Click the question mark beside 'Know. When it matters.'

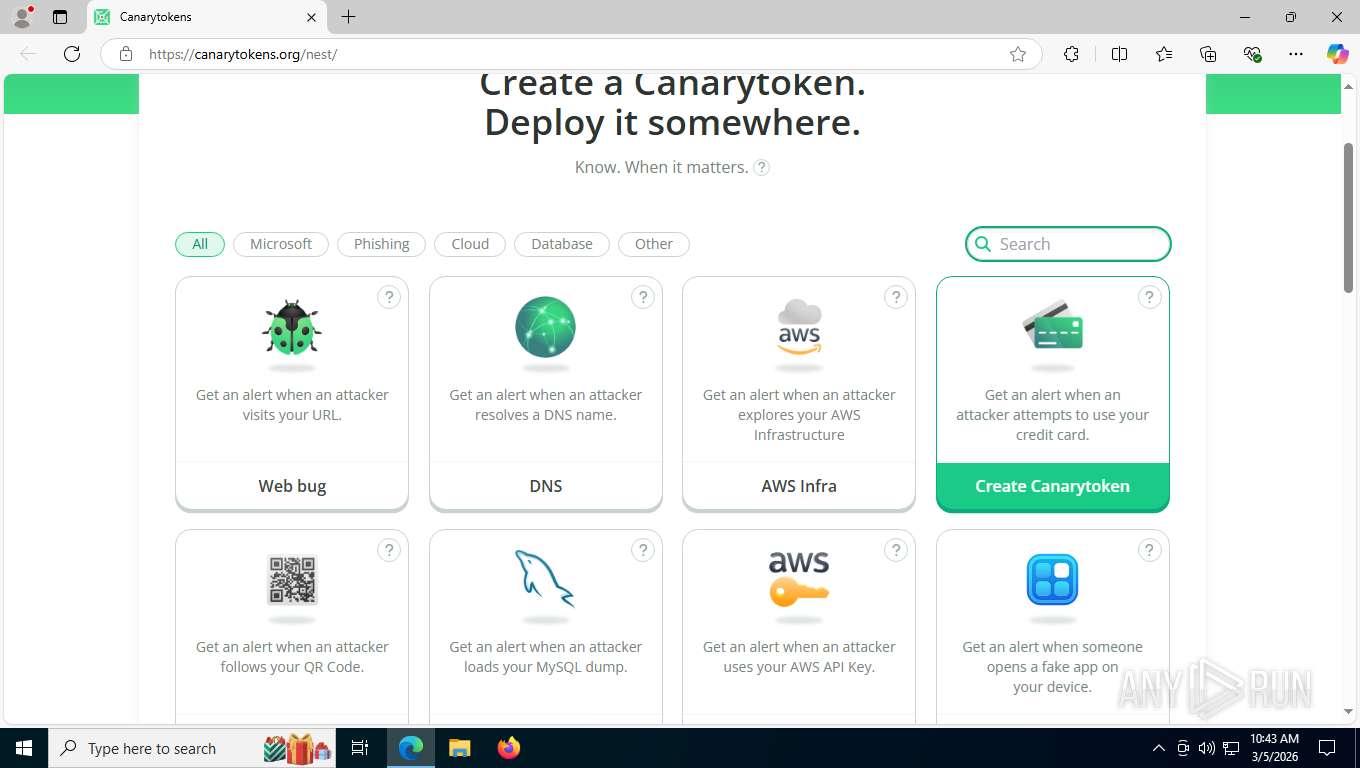pyautogui.click(x=762, y=167)
